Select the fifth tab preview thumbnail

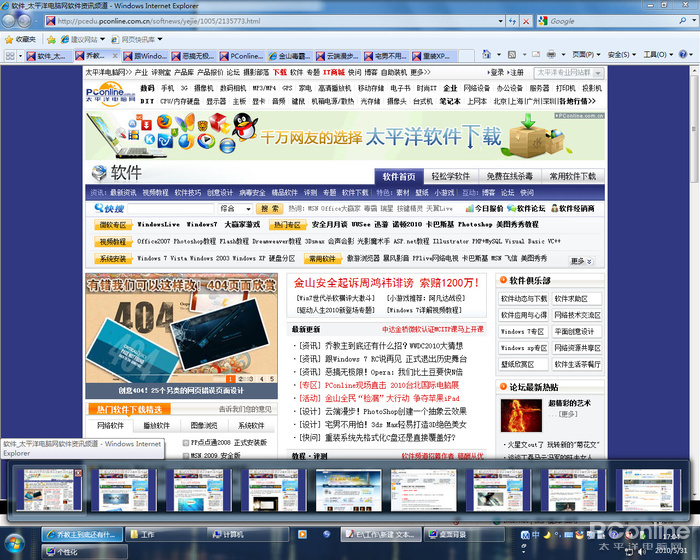point(349,490)
